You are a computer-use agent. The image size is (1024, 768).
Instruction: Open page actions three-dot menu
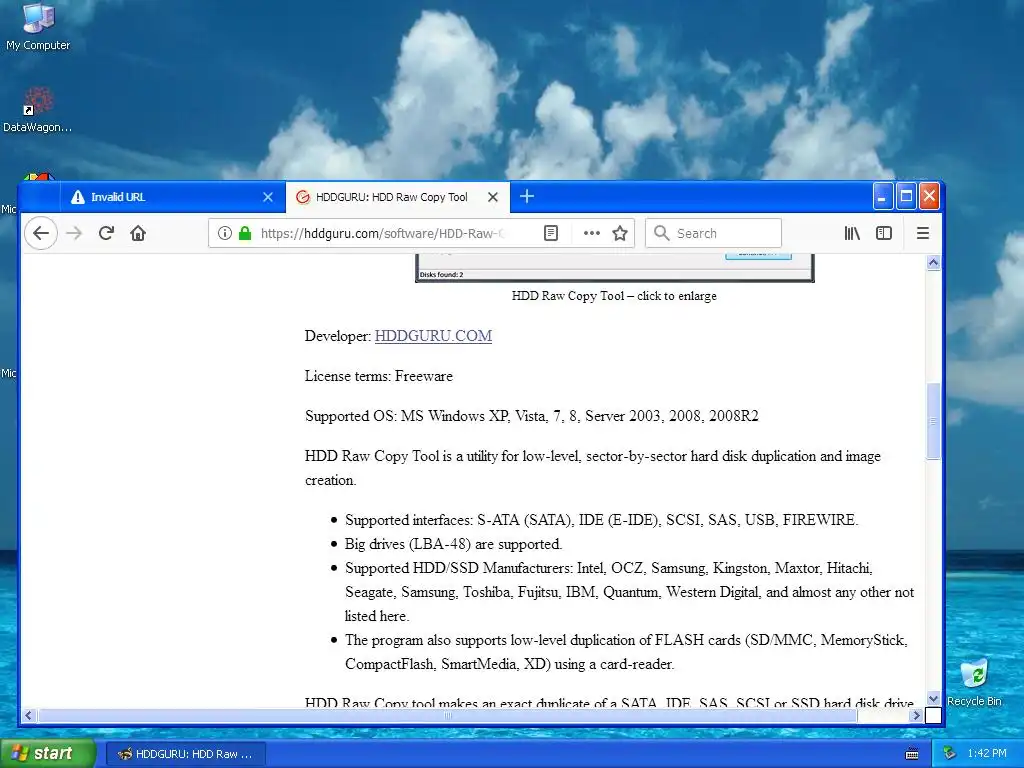click(592, 233)
